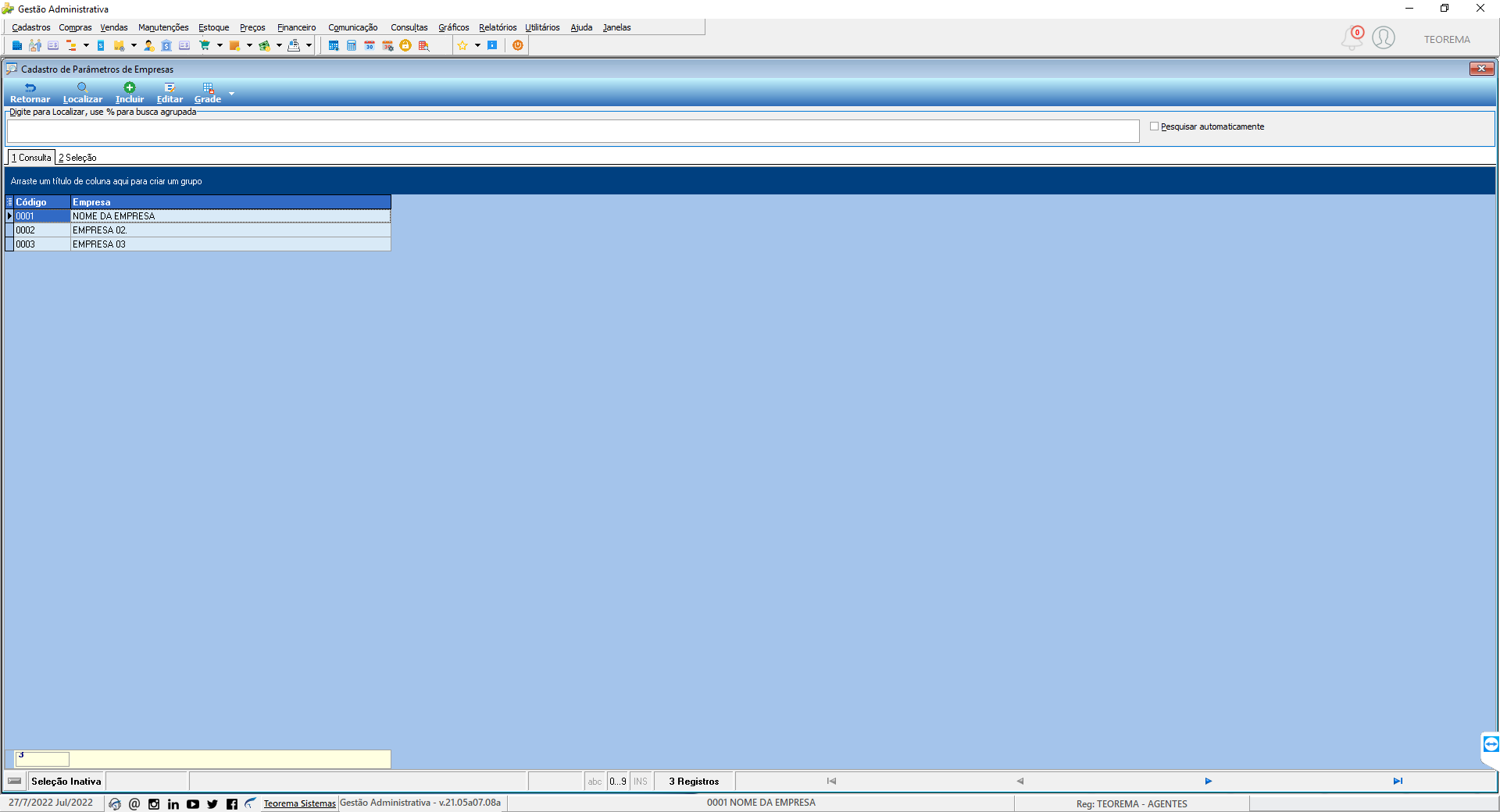Click the cash register icon
The image size is (1500, 812).
[294, 45]
